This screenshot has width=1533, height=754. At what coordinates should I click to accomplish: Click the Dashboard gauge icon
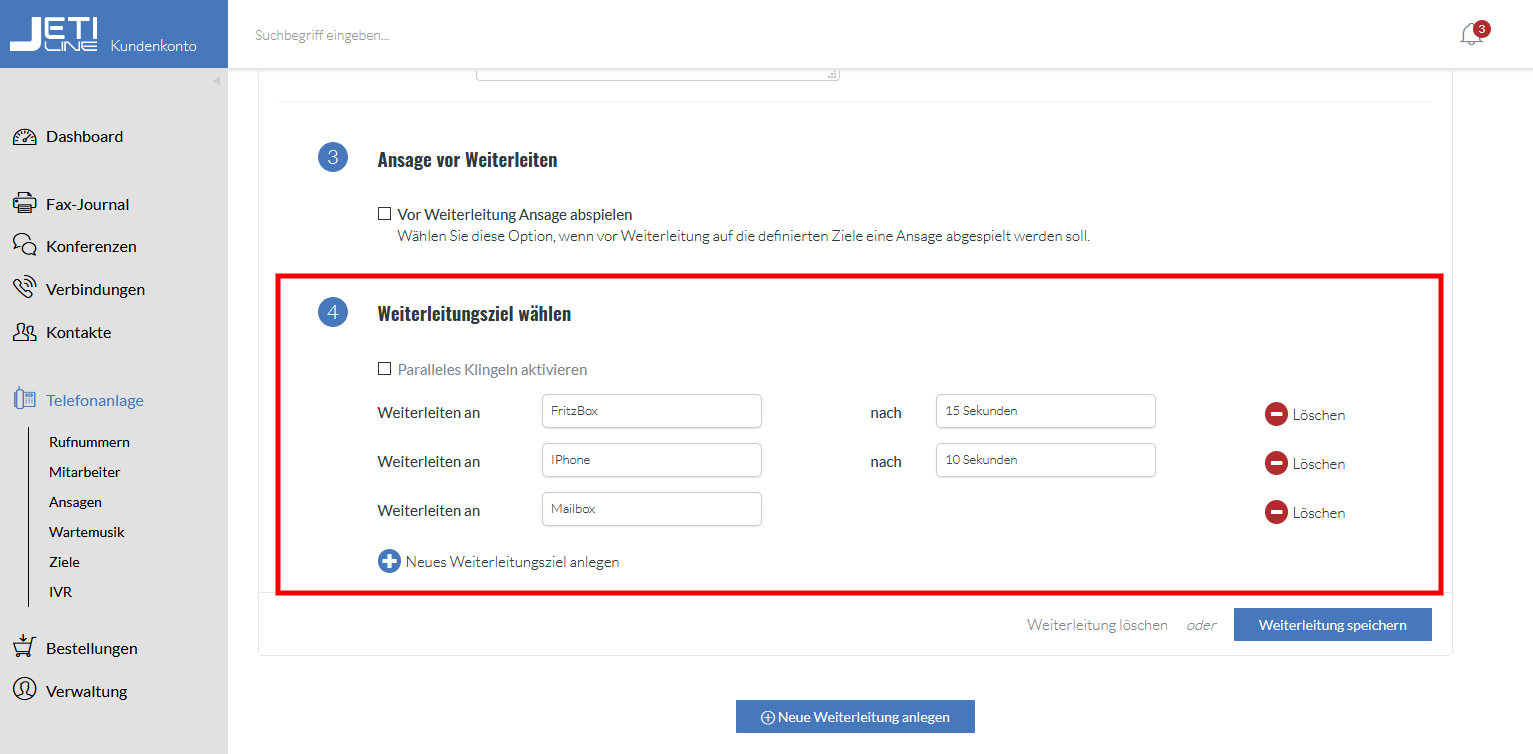point(25,137)
